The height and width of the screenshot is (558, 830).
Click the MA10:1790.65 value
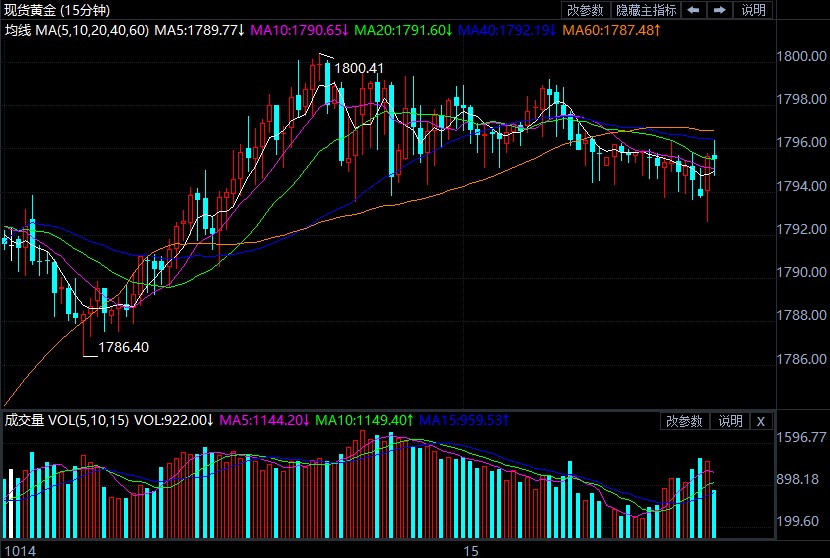coord(299,30)
